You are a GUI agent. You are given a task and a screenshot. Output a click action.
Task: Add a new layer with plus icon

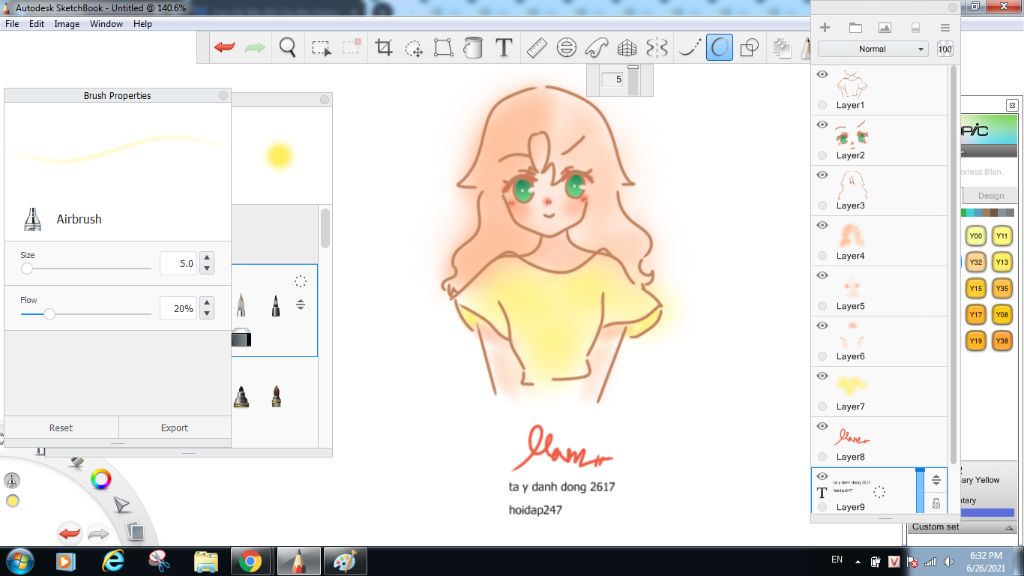click(x=825, y=27)
